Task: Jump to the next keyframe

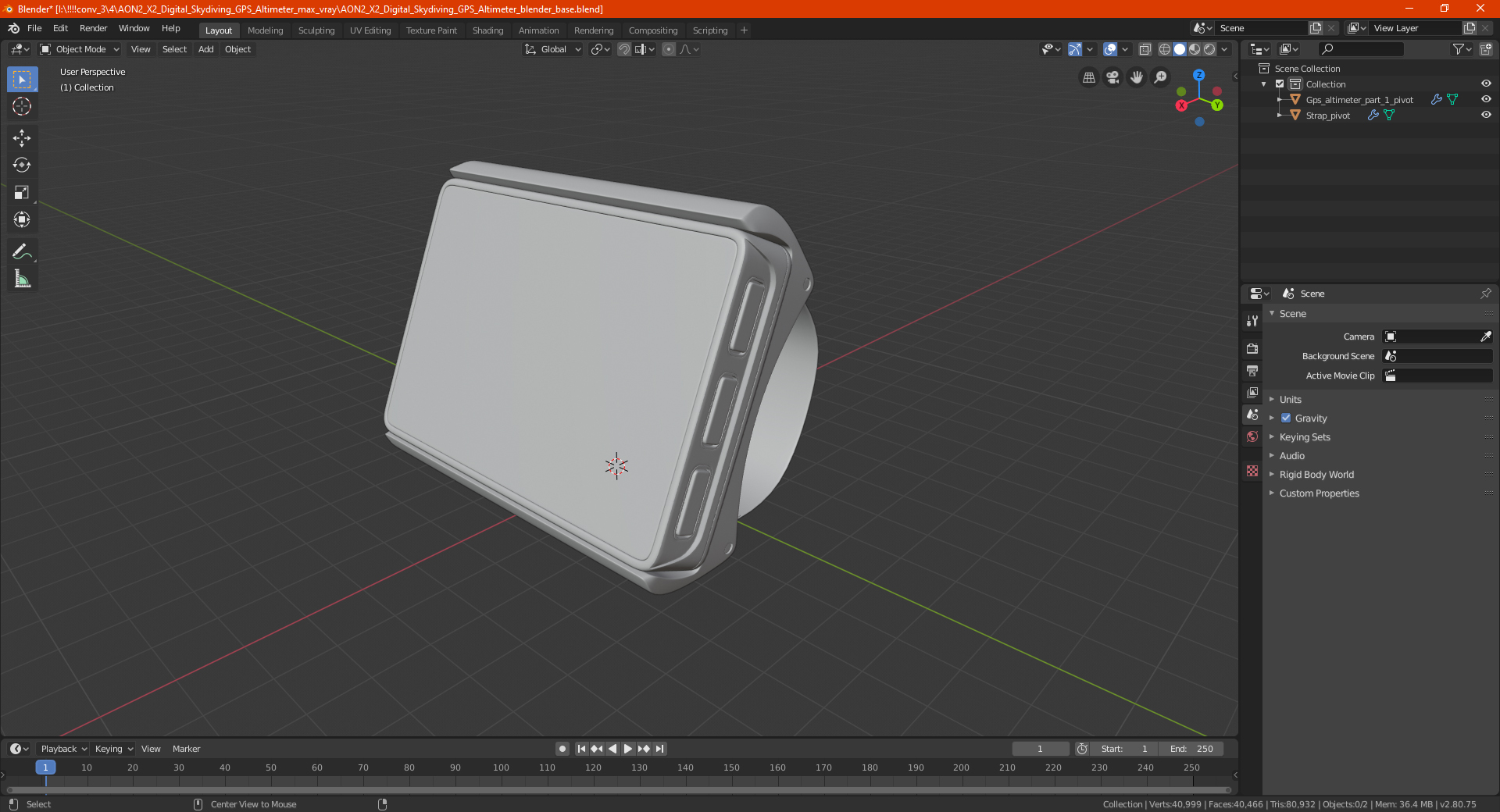Action: point(644,749)
